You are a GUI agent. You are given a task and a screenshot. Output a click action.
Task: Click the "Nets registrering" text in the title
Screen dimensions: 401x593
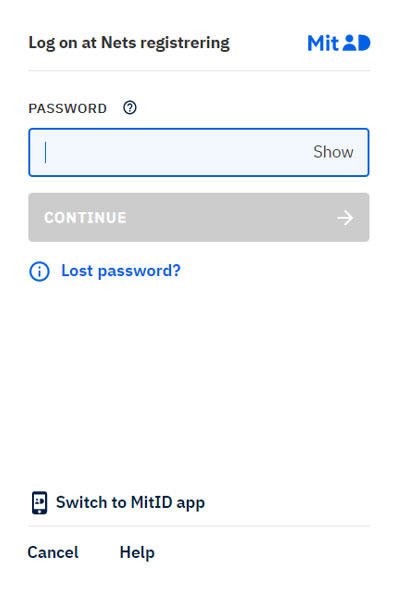165,43
